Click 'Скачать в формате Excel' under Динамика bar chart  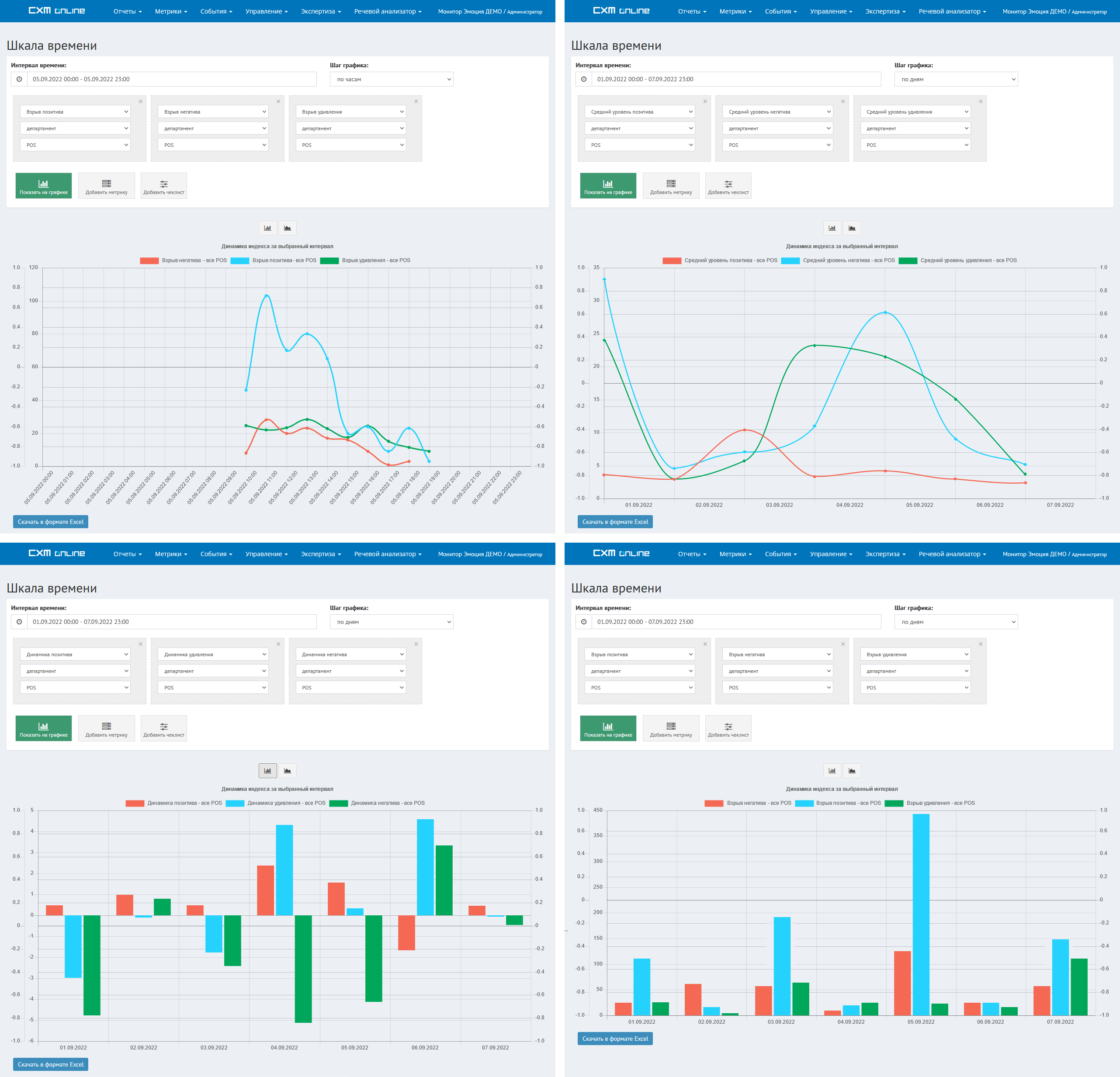tap(51, 1064)
